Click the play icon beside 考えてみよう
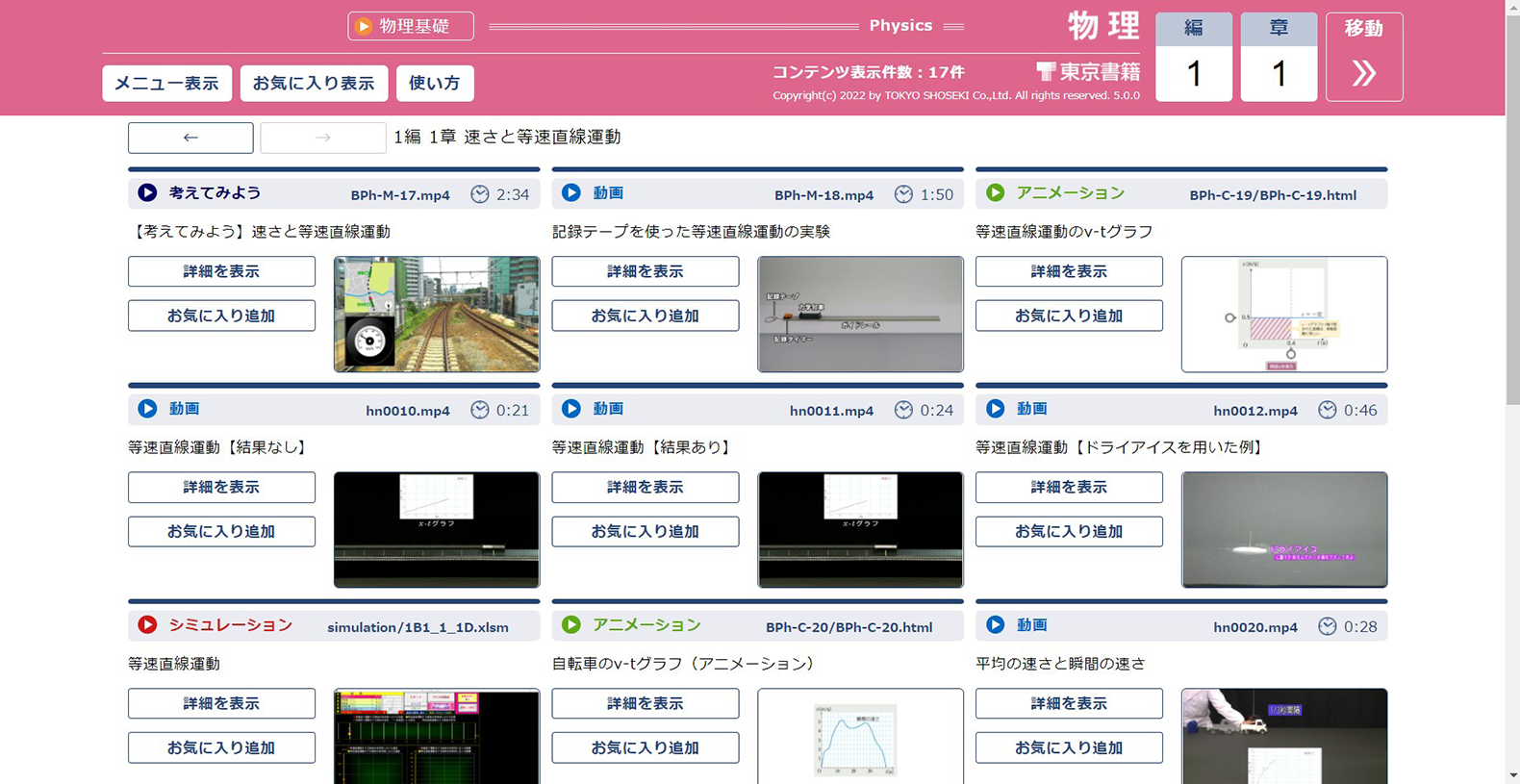 pyautogui.click(x=147, y=192)
